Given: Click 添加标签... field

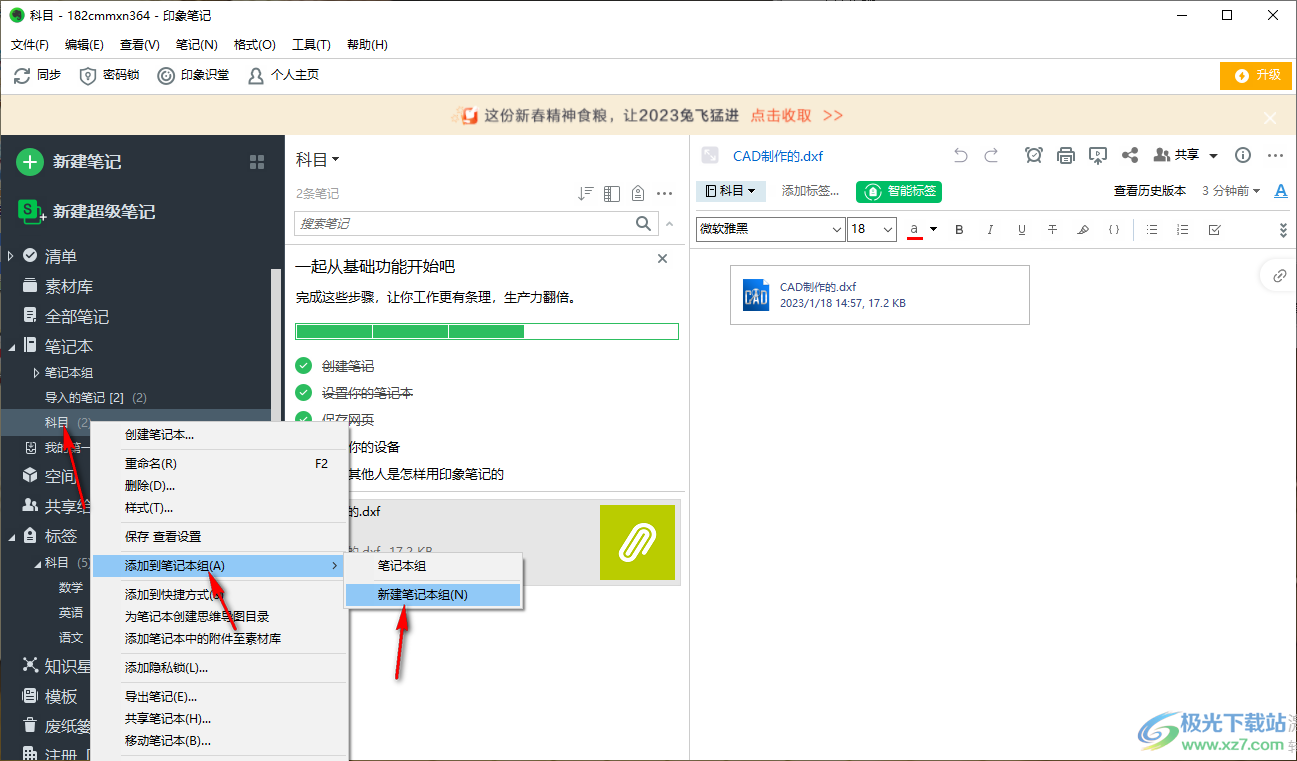Looking at the screenshot, I should point(810,191).
